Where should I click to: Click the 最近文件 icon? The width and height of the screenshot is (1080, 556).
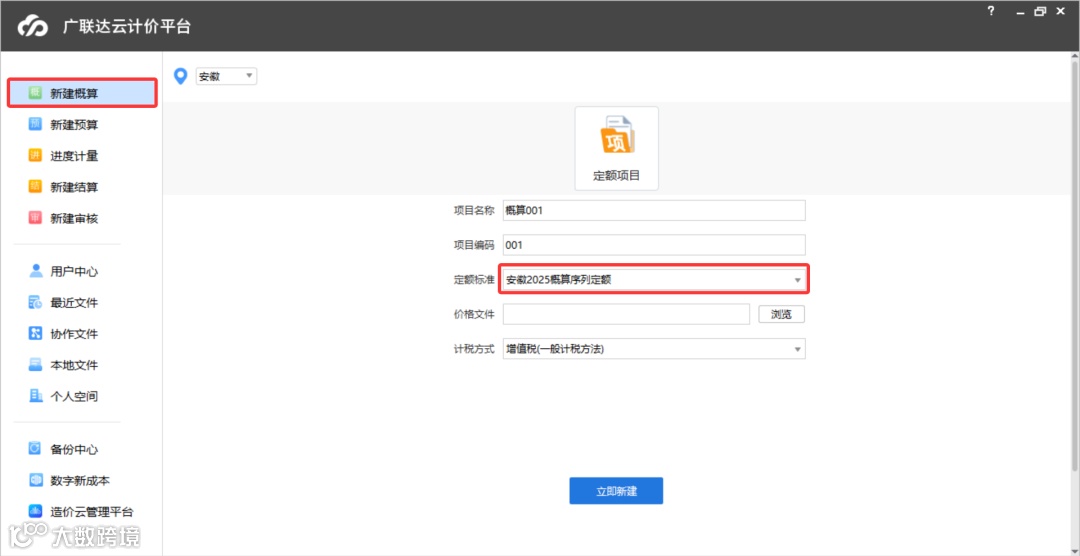[x=35, y=302]
